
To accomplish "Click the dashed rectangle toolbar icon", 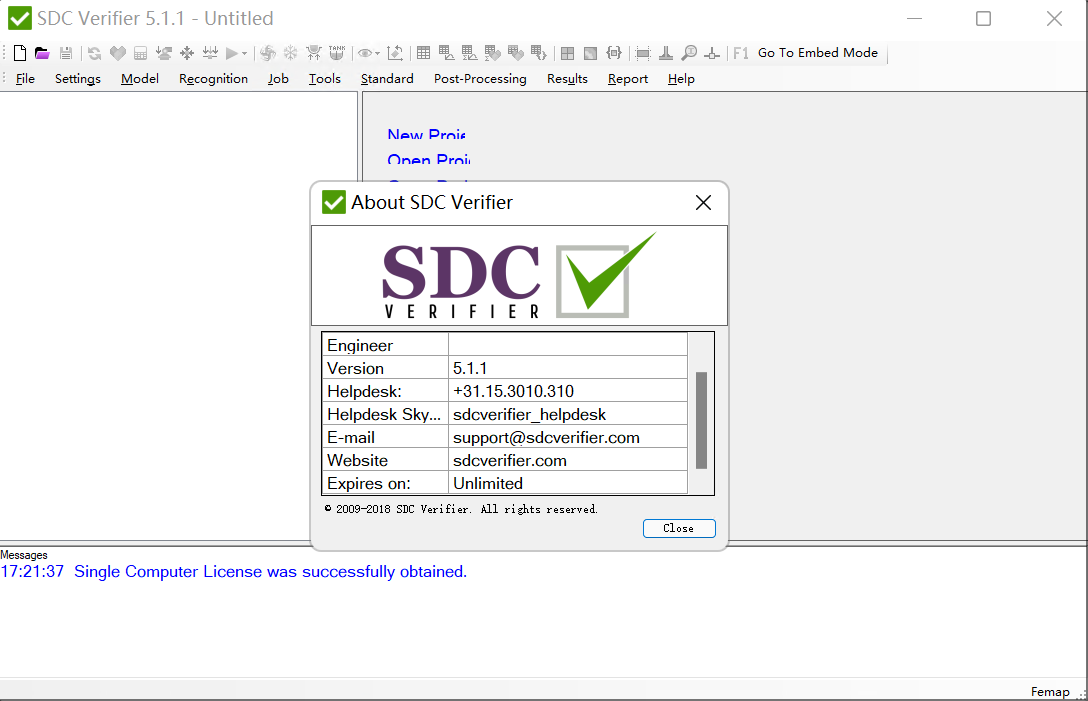I will pyautogui.click(x=643, y=53).
